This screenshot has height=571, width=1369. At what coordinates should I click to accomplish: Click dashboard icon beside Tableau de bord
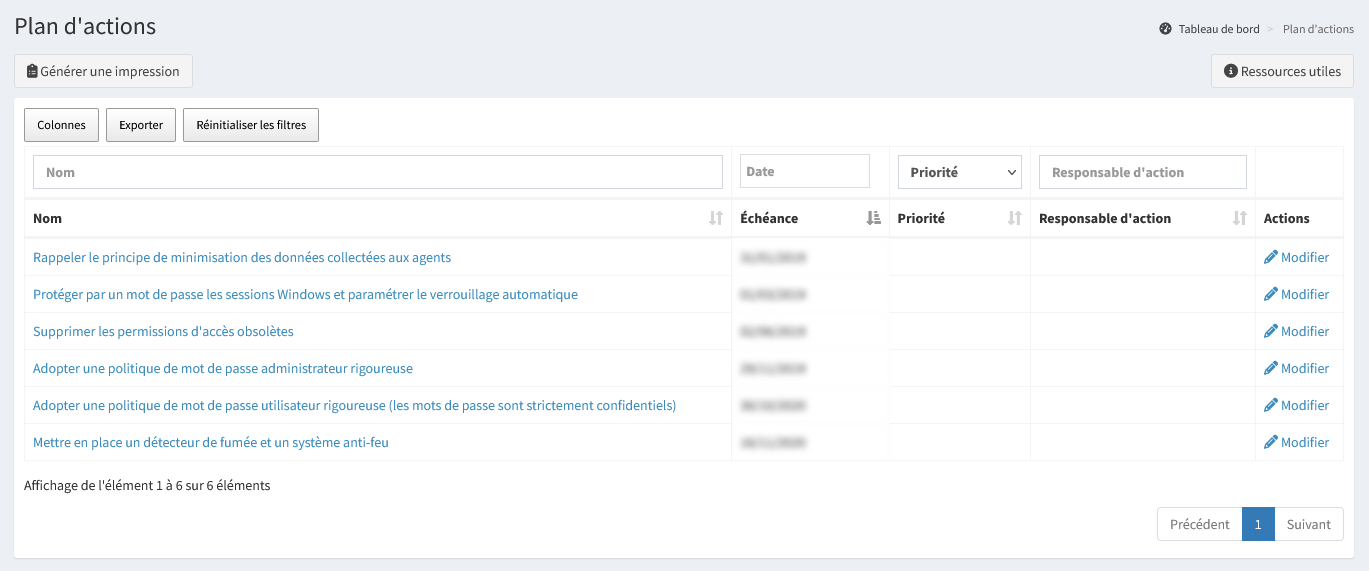point(1165,29)
